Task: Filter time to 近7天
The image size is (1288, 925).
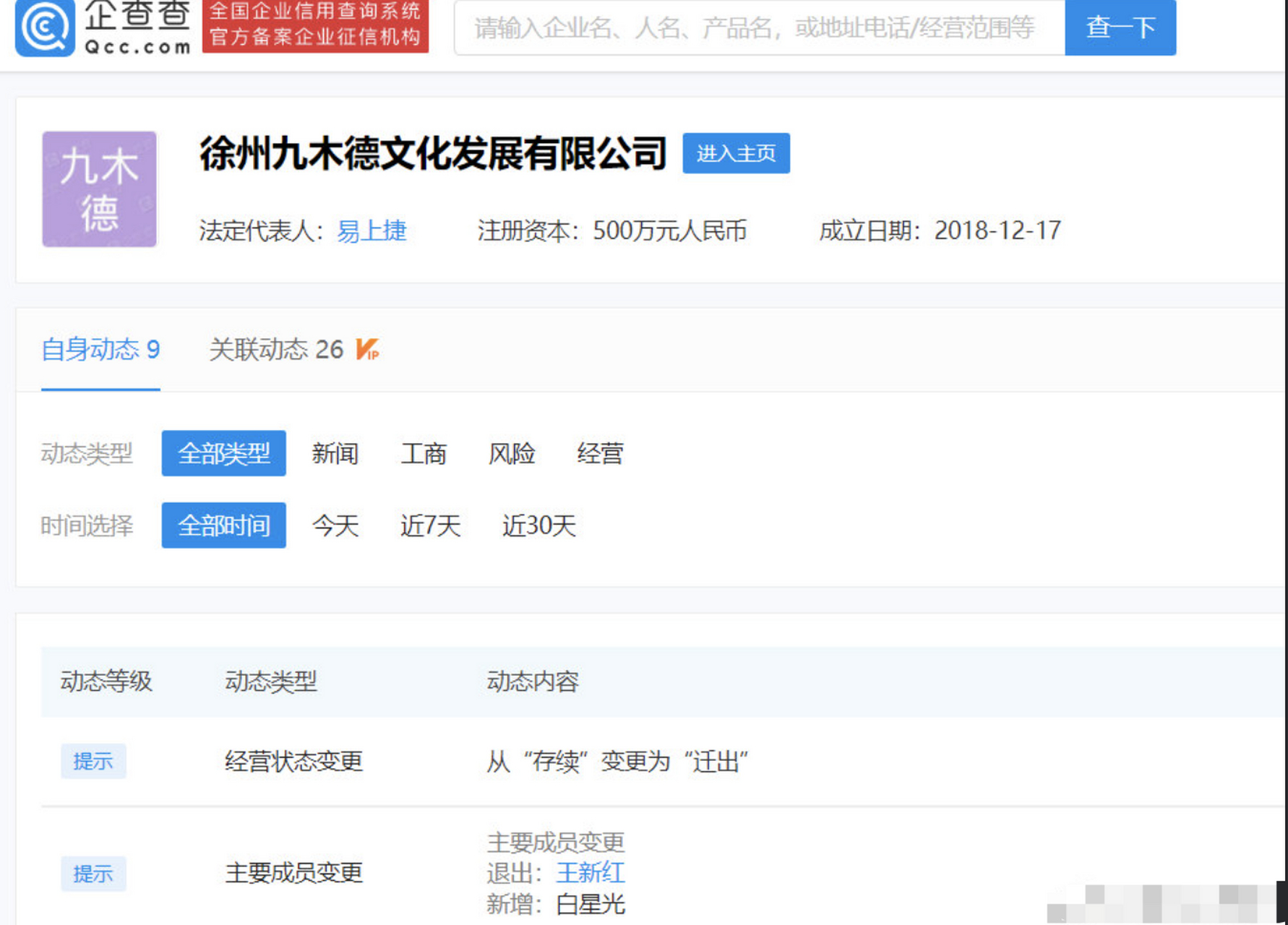Action: (430, 525)
